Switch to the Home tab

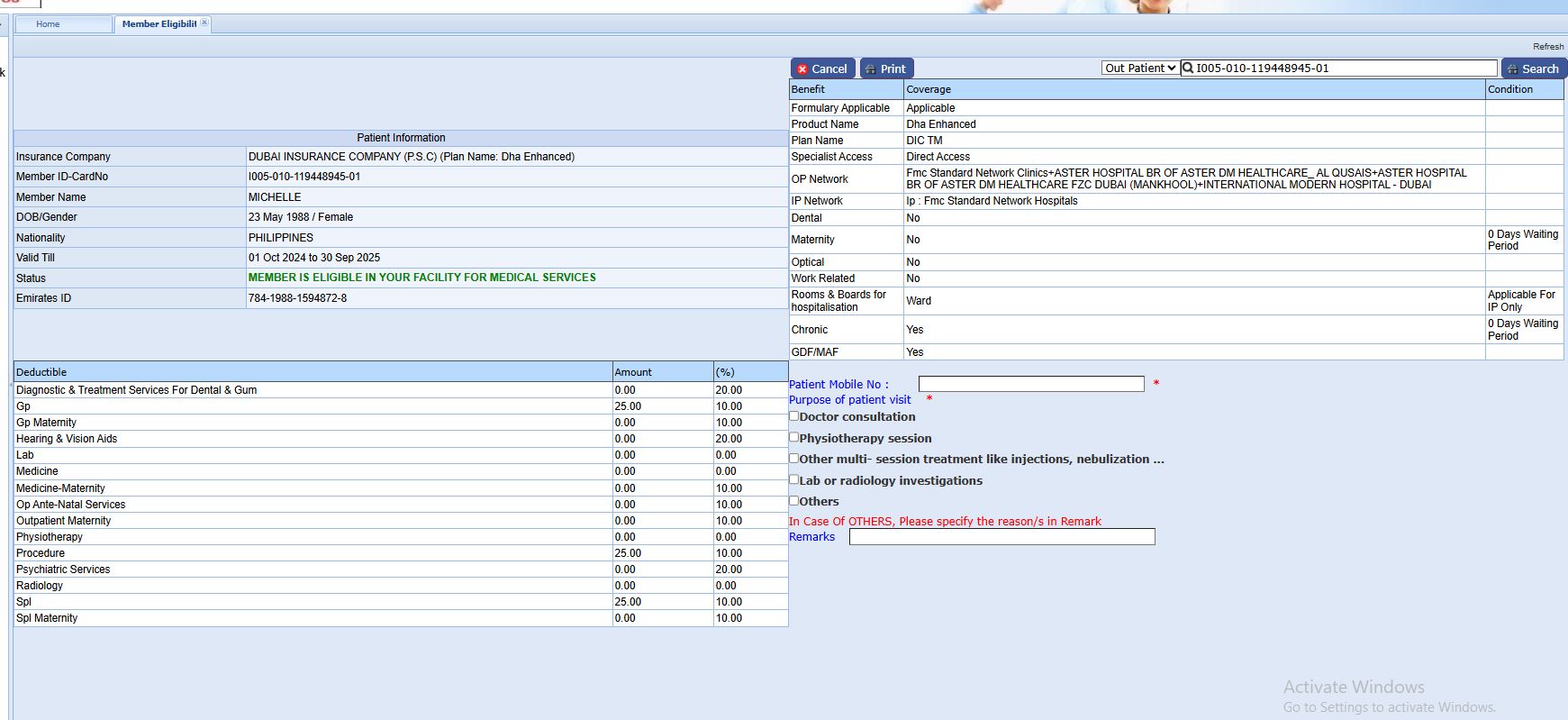(x=49, y=24)
